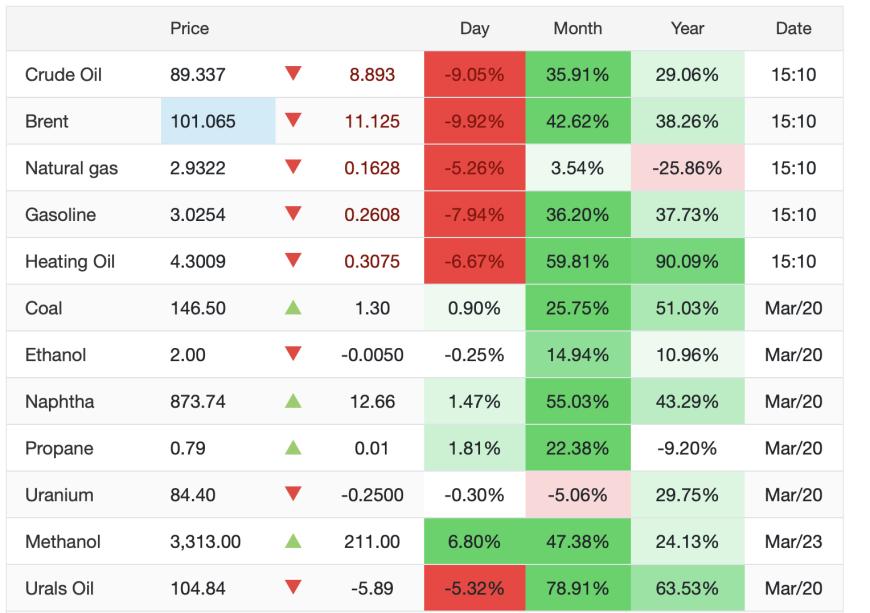Image resolution: width=870 pixels, height=613 pixels.
Task: Click the green up arrow for Methanol
Action: click(x=293, y=541)
